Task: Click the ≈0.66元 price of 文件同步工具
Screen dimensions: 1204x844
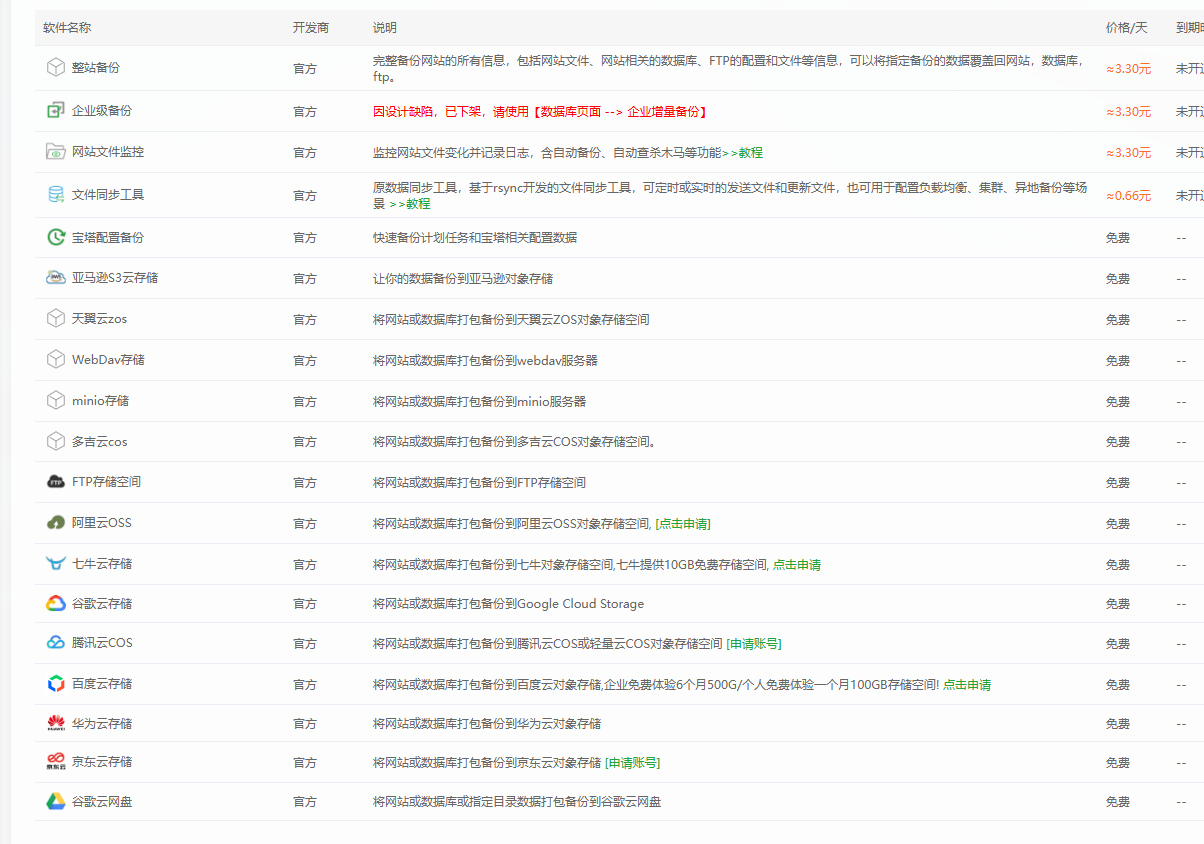Action: [x=1128, y=196]
